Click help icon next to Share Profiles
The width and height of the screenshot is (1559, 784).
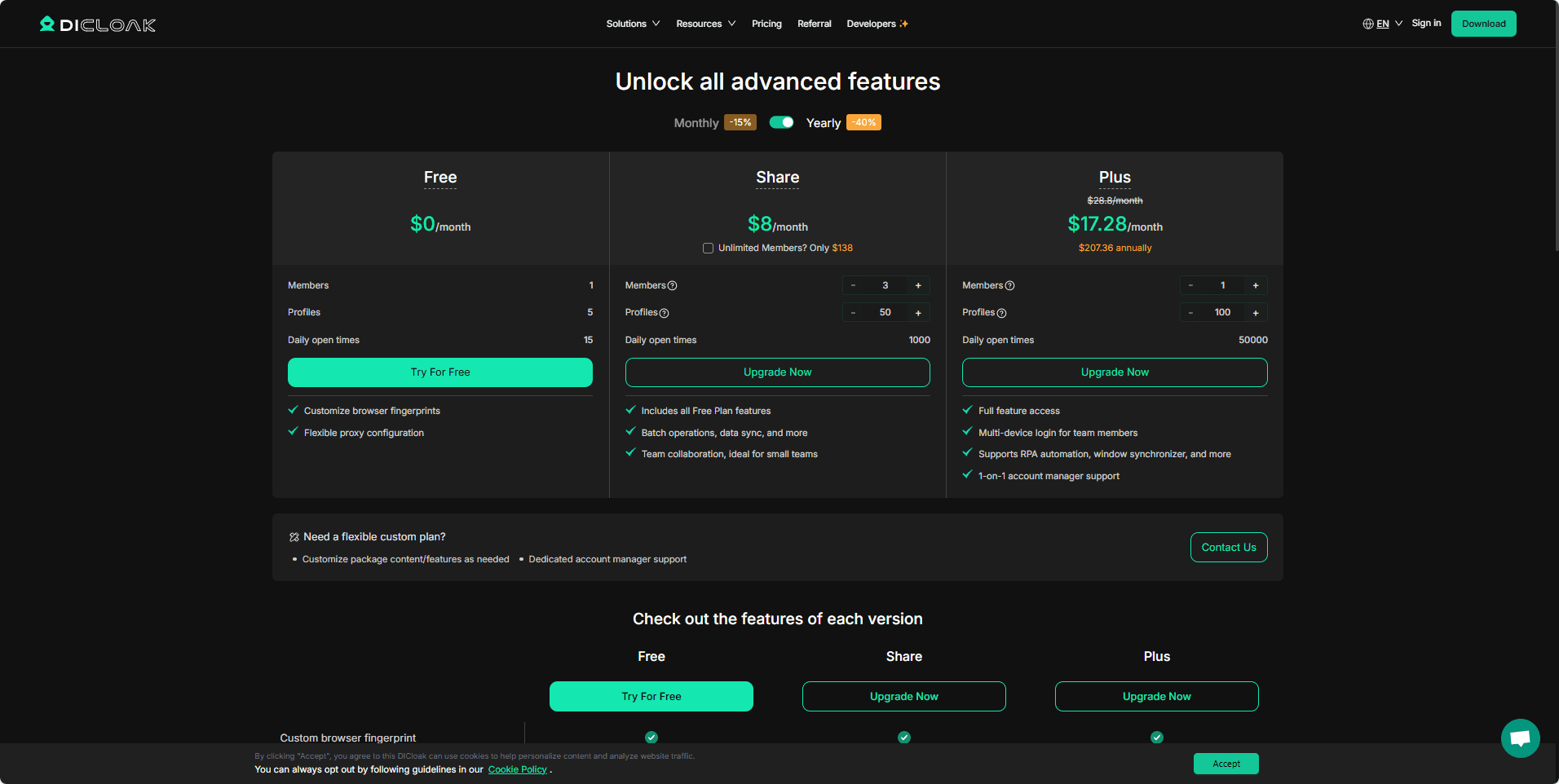pyautogui.click(x=664, y=313)
